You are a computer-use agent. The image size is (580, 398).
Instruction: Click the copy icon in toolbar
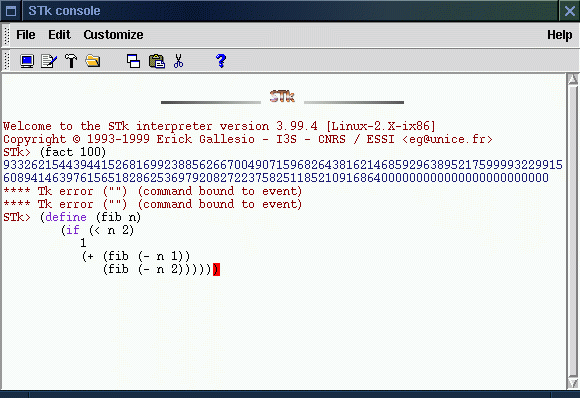pos(133,61)
